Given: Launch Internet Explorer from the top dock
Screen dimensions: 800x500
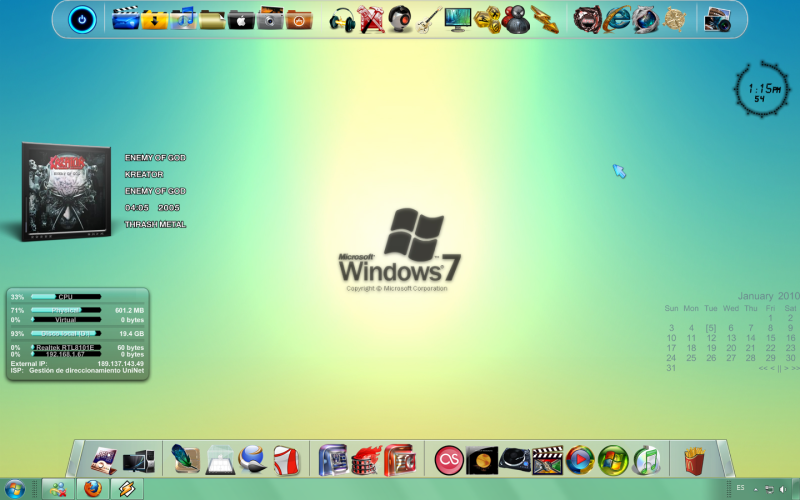Looking at the screenshot, I should pyautogui.click(x=617, y=20).
